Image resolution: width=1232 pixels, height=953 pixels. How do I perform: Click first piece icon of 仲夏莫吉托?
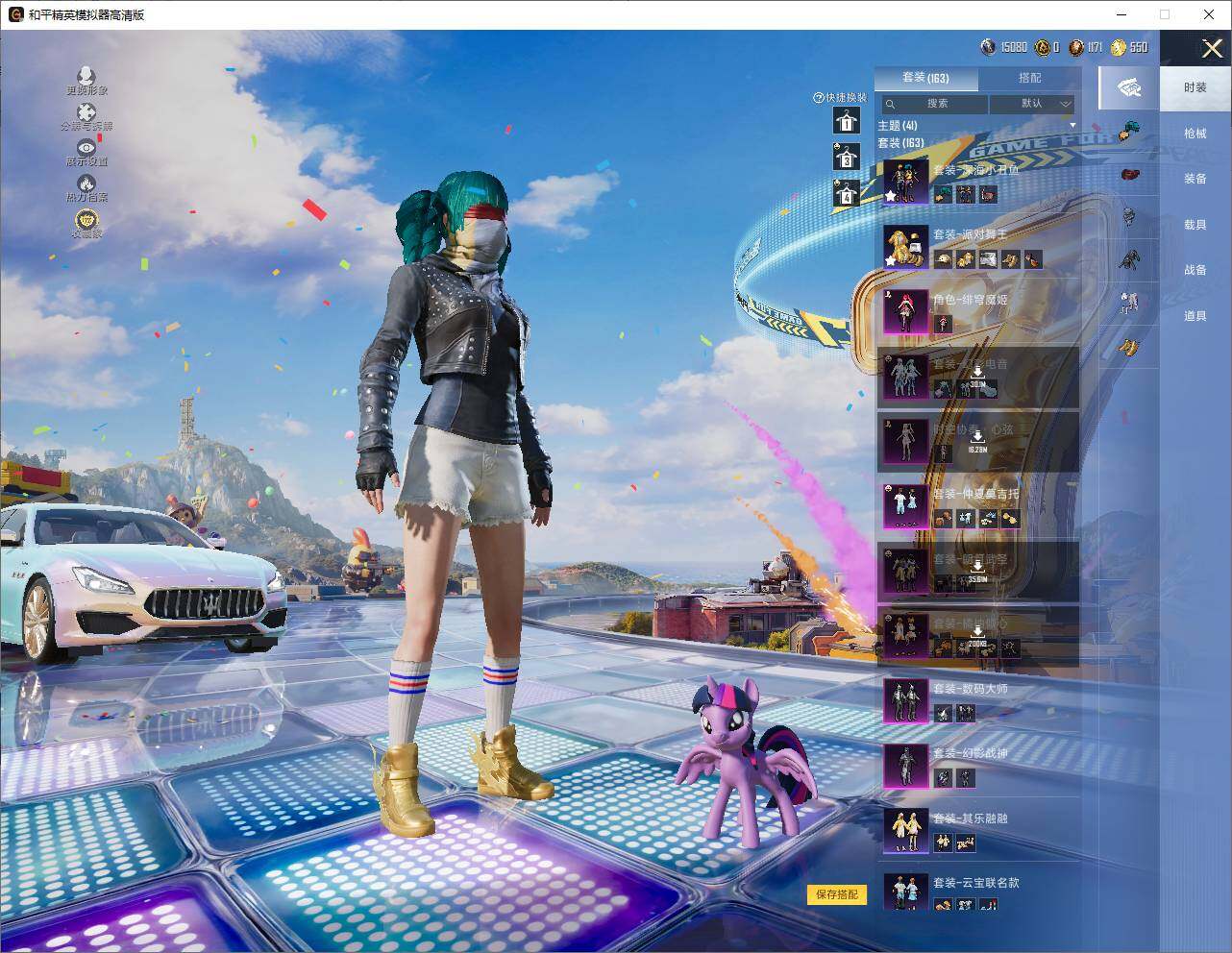[942, 519]
